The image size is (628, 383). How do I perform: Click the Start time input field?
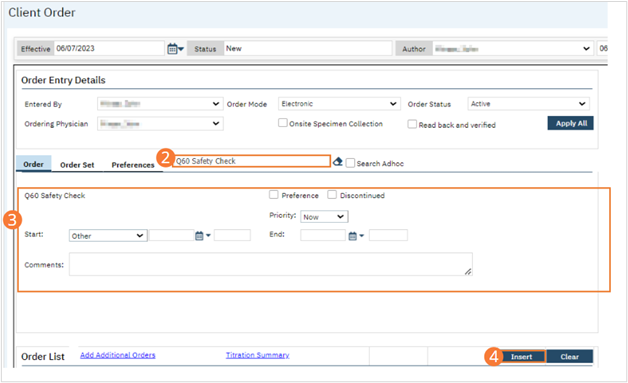[232, 235]
